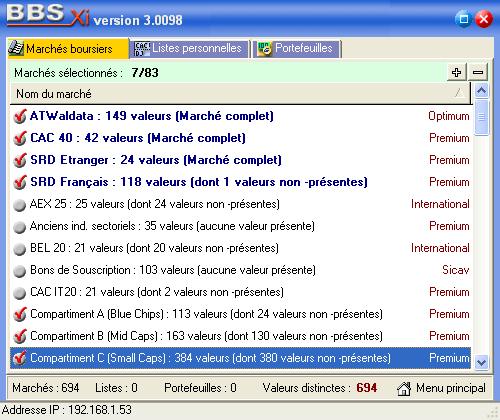Image resolution: width=500 pixels, height=420 pixels.
Task: Click Valeurs distinctes 694 value
Action: 367,388
